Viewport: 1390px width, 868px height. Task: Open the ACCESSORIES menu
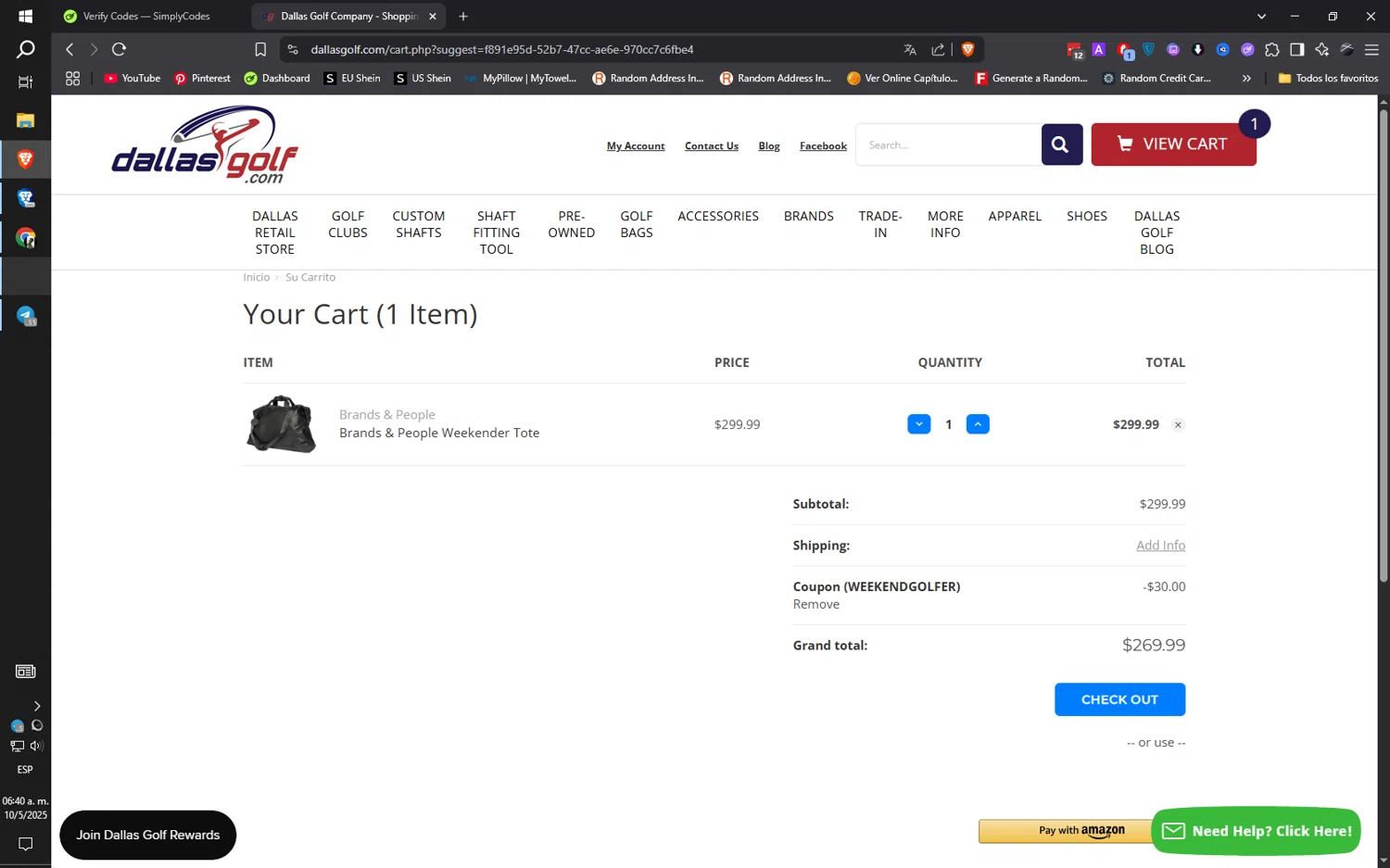(x=718, y=216)
